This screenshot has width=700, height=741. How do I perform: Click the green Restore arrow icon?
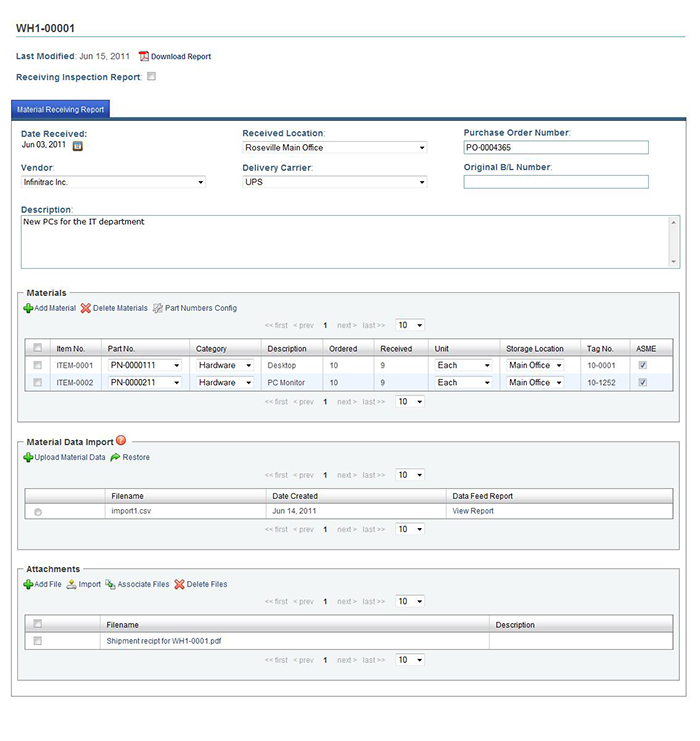coord(115,457)
